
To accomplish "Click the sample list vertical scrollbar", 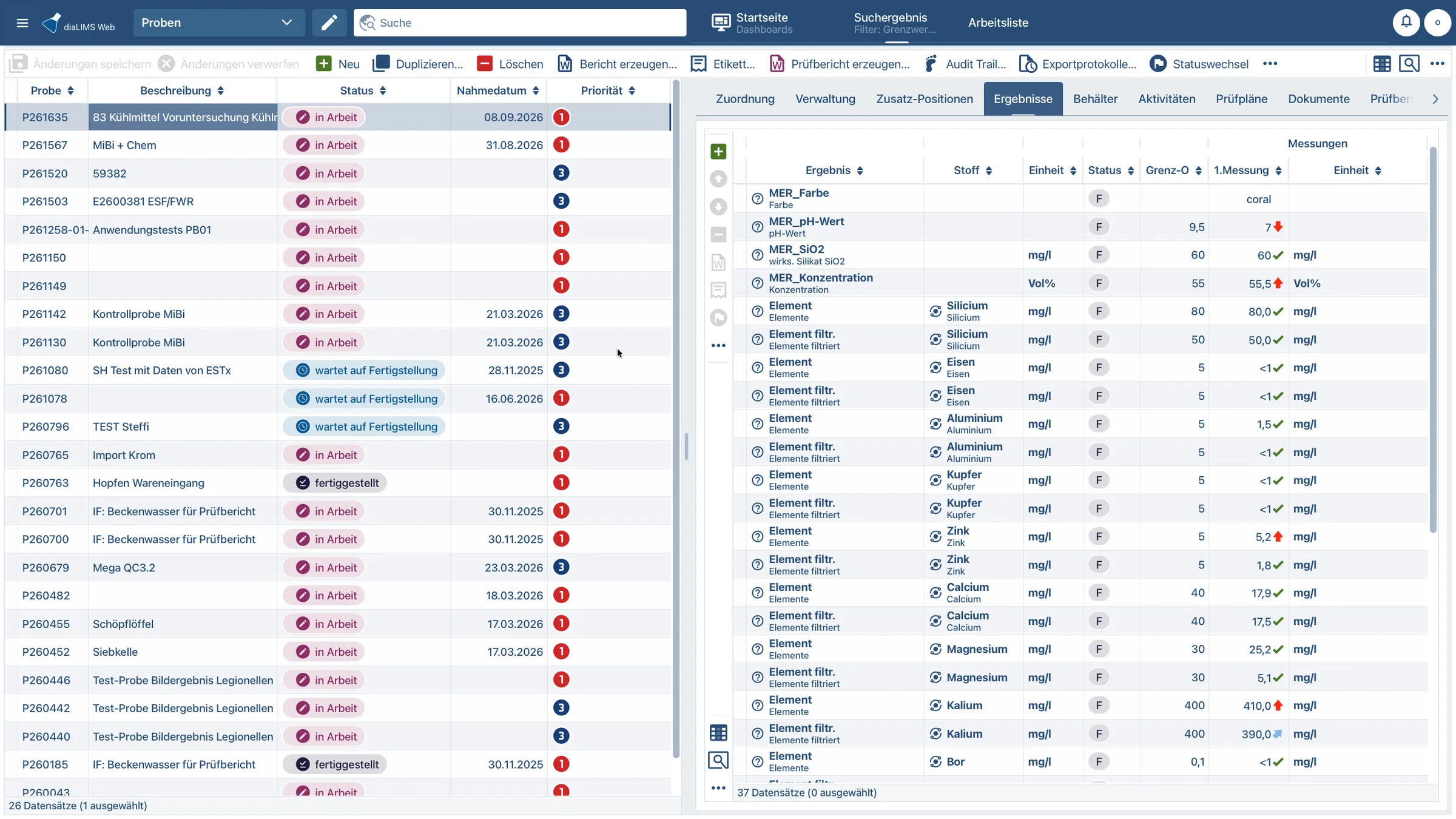I will click(675, 419).
